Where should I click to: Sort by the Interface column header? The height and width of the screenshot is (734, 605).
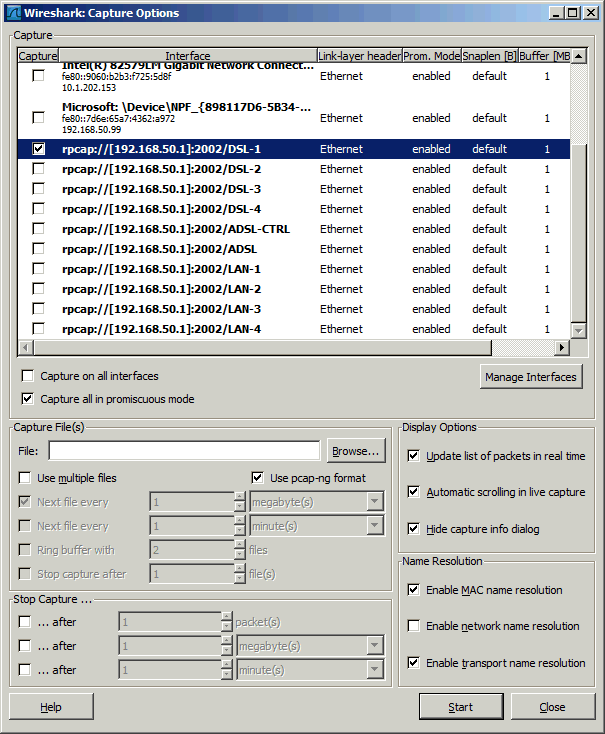[x=187, y=56]
